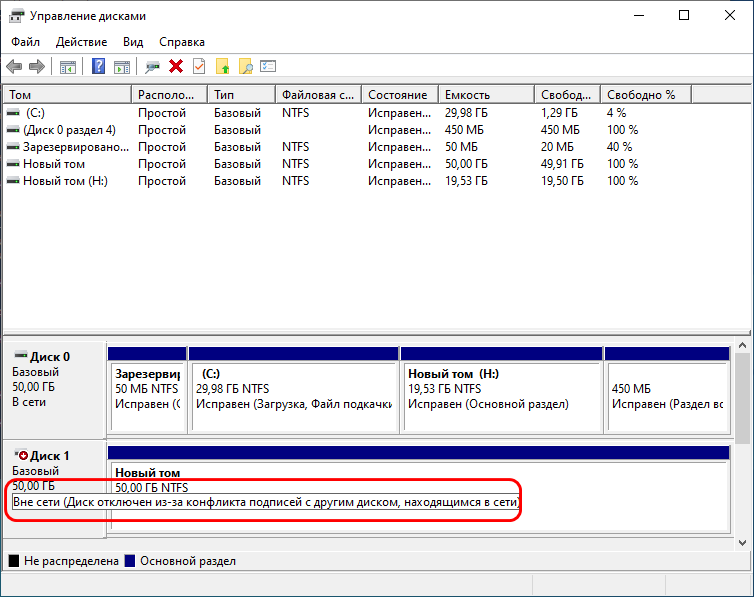
Task: Click the red X delete icon
Action: [176, 66]
